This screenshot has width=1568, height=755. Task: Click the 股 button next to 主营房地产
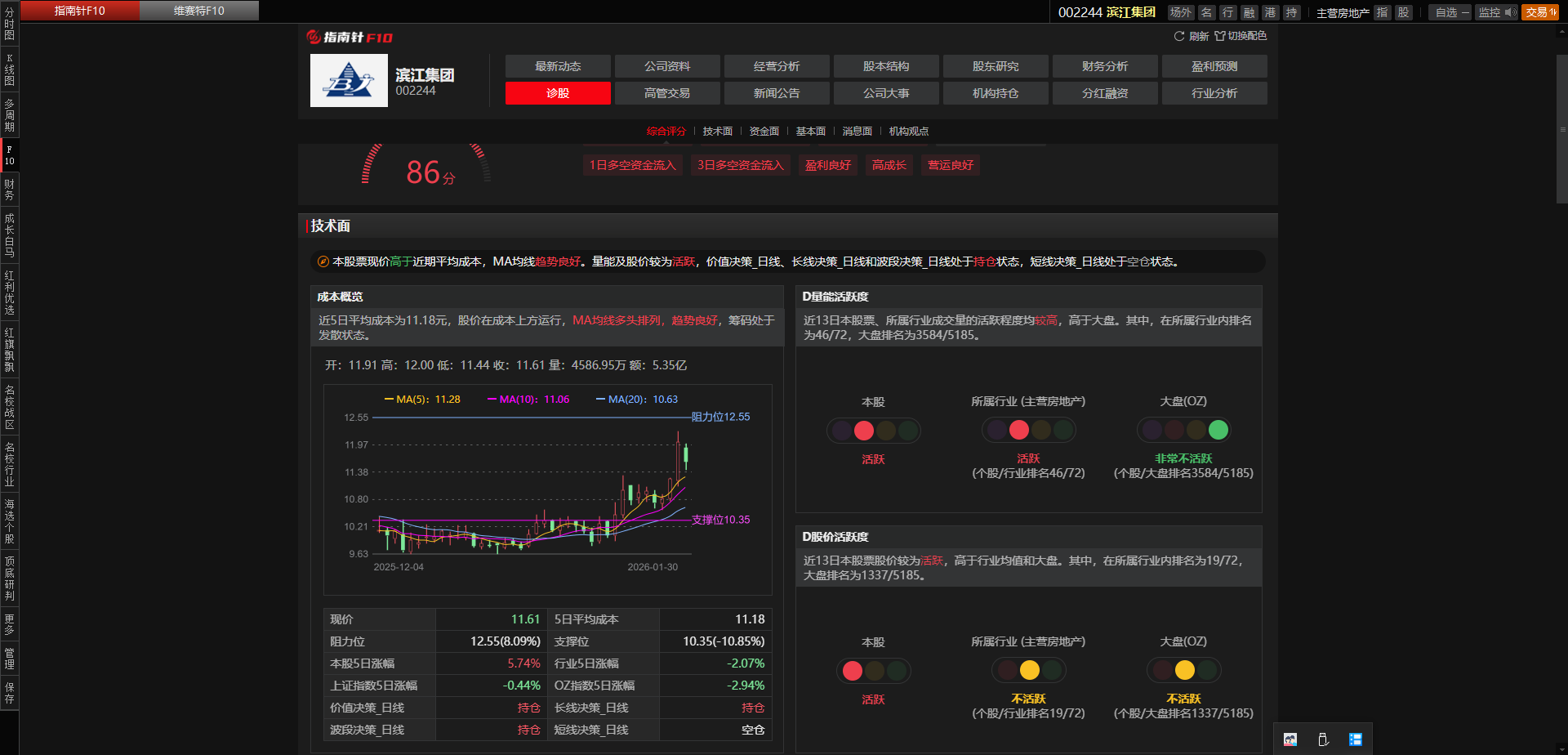[1403, 12]
